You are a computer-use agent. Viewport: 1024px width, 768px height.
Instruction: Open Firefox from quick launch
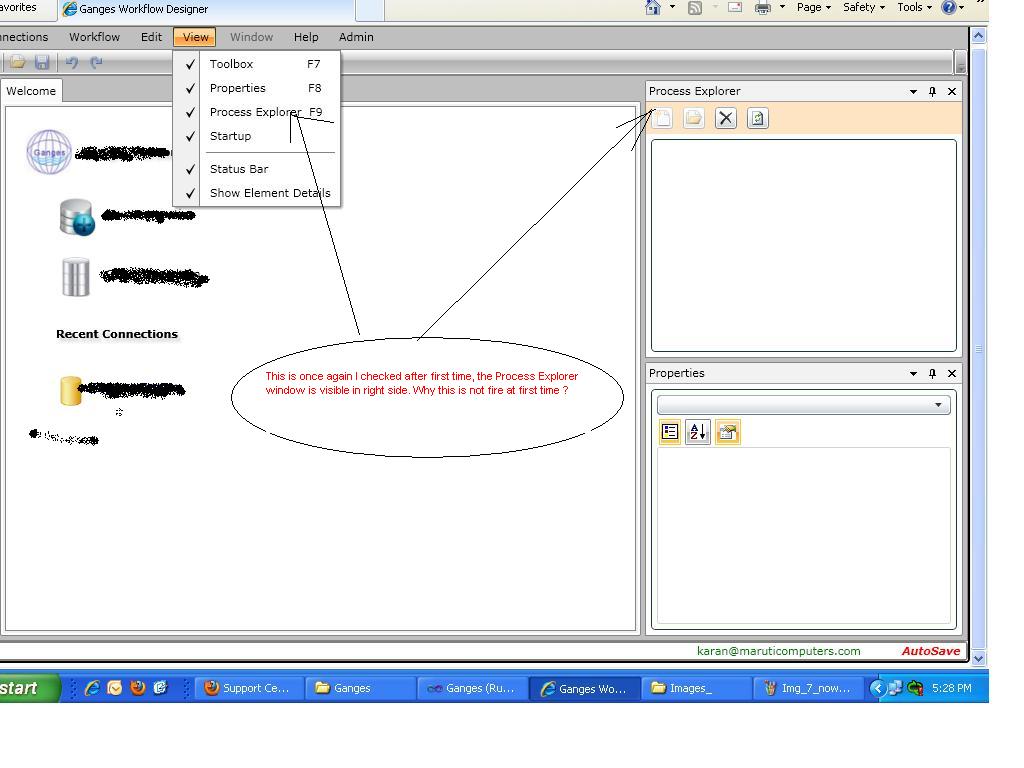[x=137, y=688]
